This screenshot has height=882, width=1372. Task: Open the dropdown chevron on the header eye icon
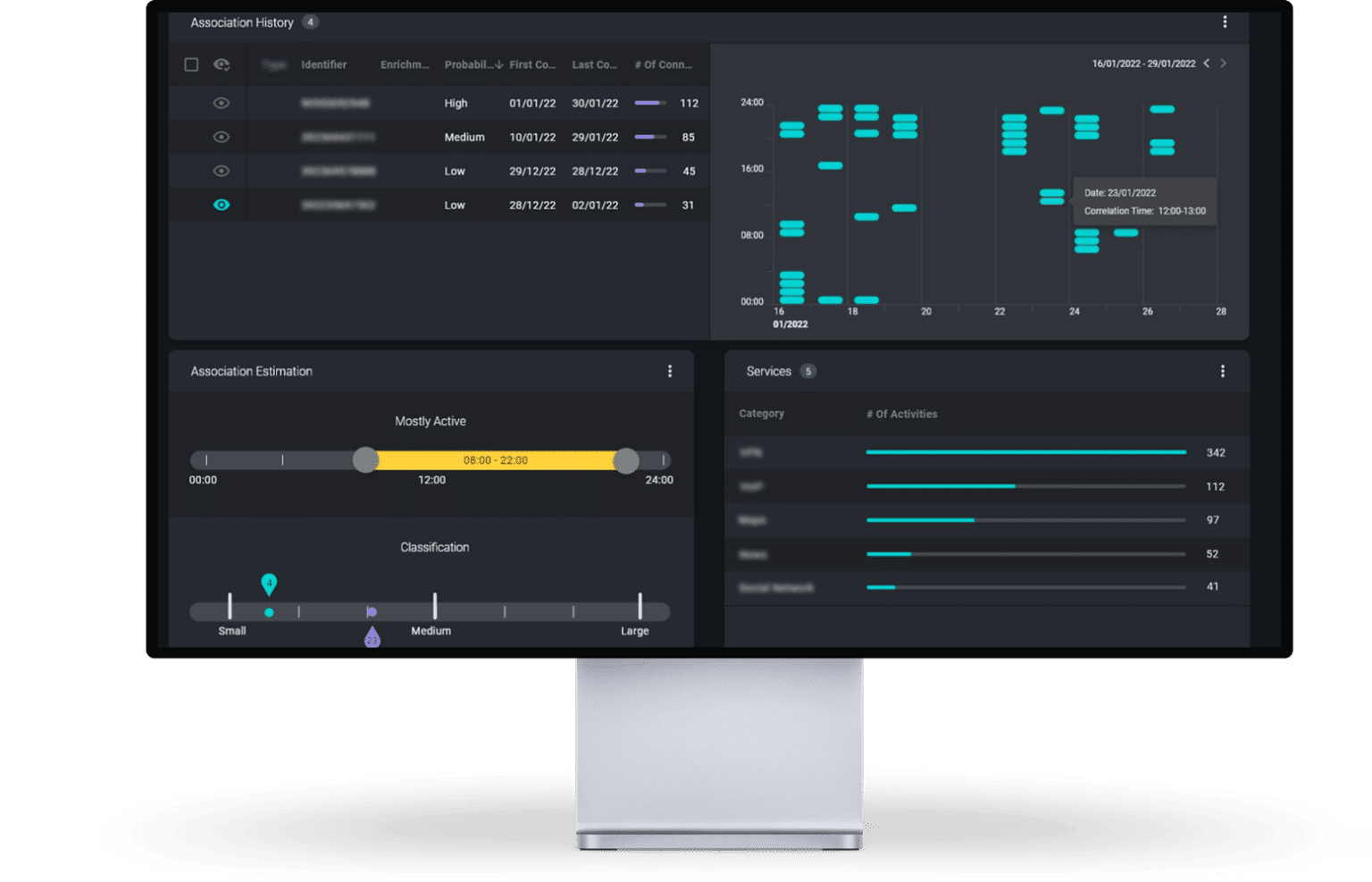[229, 68]
